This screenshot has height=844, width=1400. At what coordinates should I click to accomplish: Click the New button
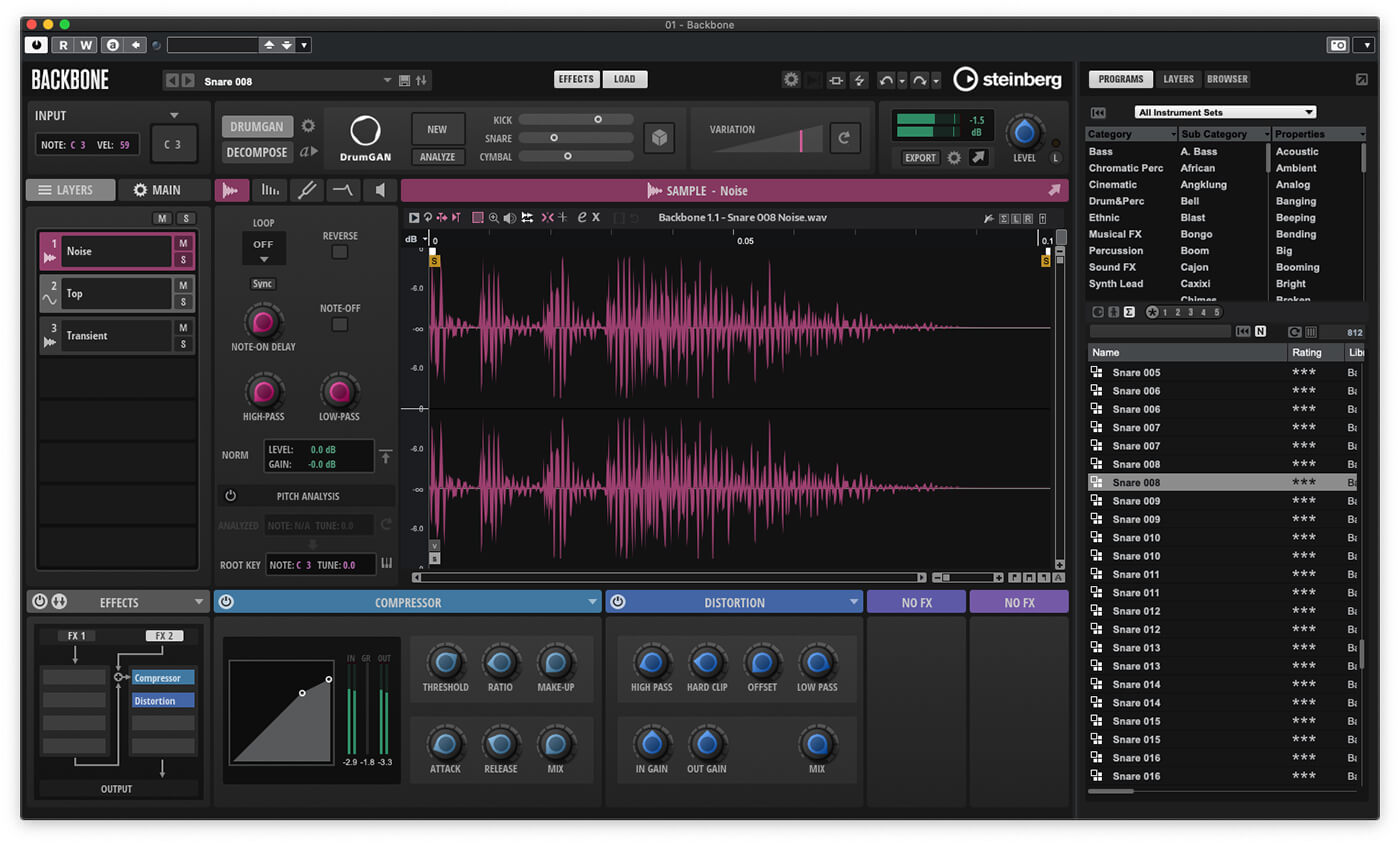(x=438, y=129)
